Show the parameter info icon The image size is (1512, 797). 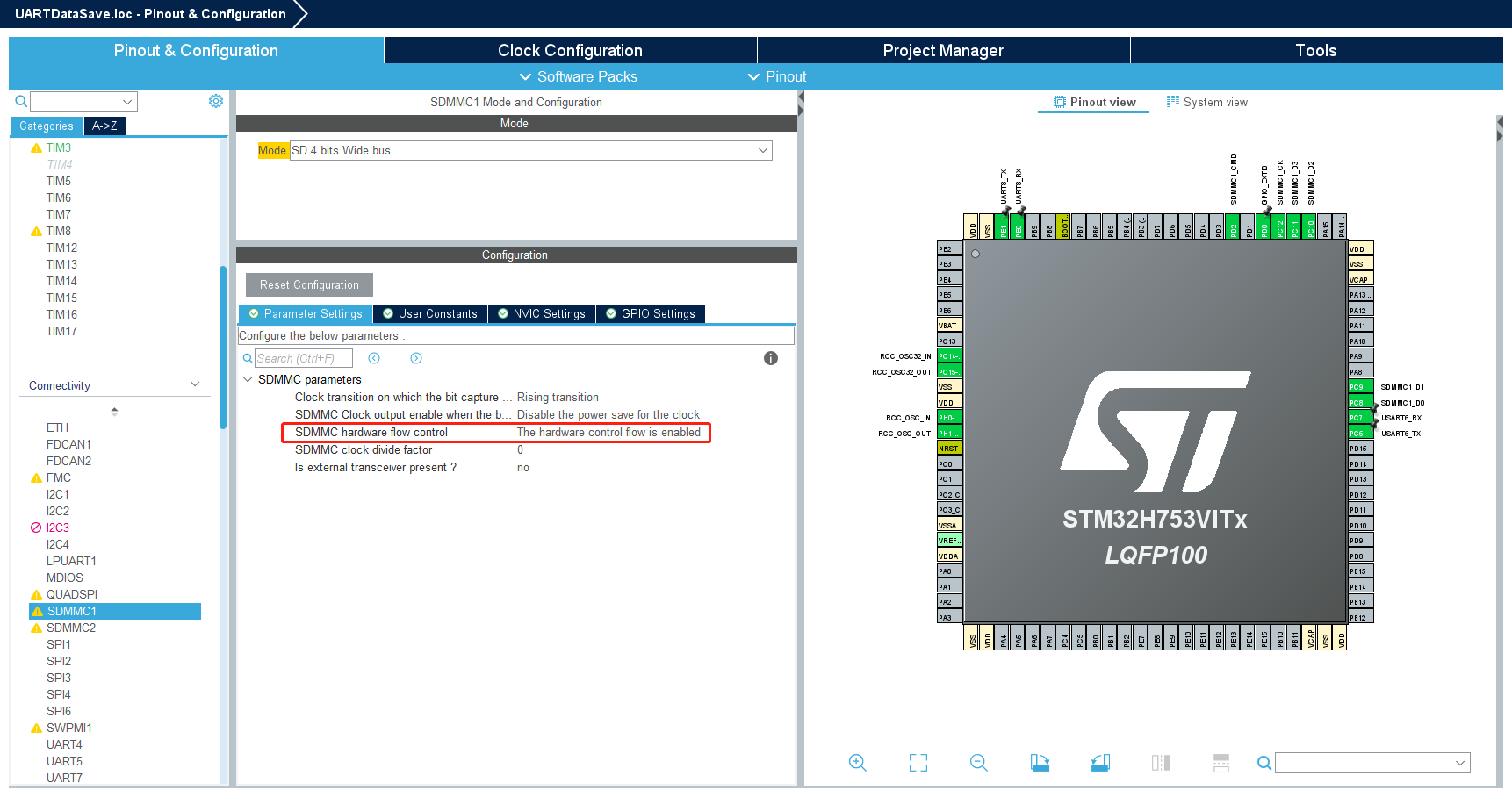coord(771,358)
